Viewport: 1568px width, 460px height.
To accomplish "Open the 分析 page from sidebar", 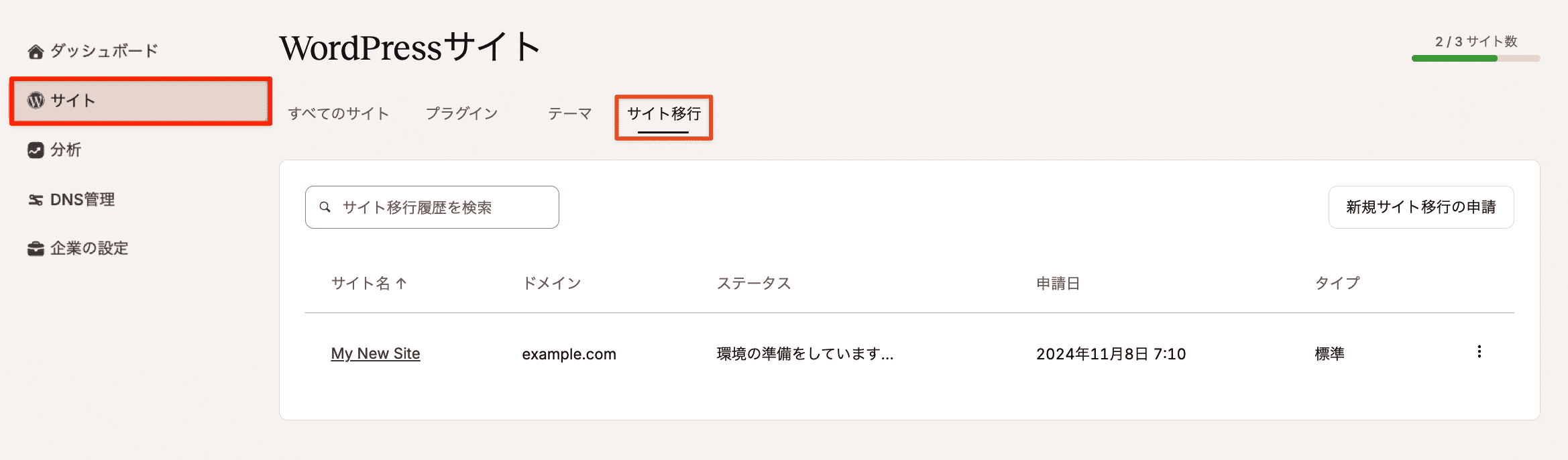I will 66,150.
